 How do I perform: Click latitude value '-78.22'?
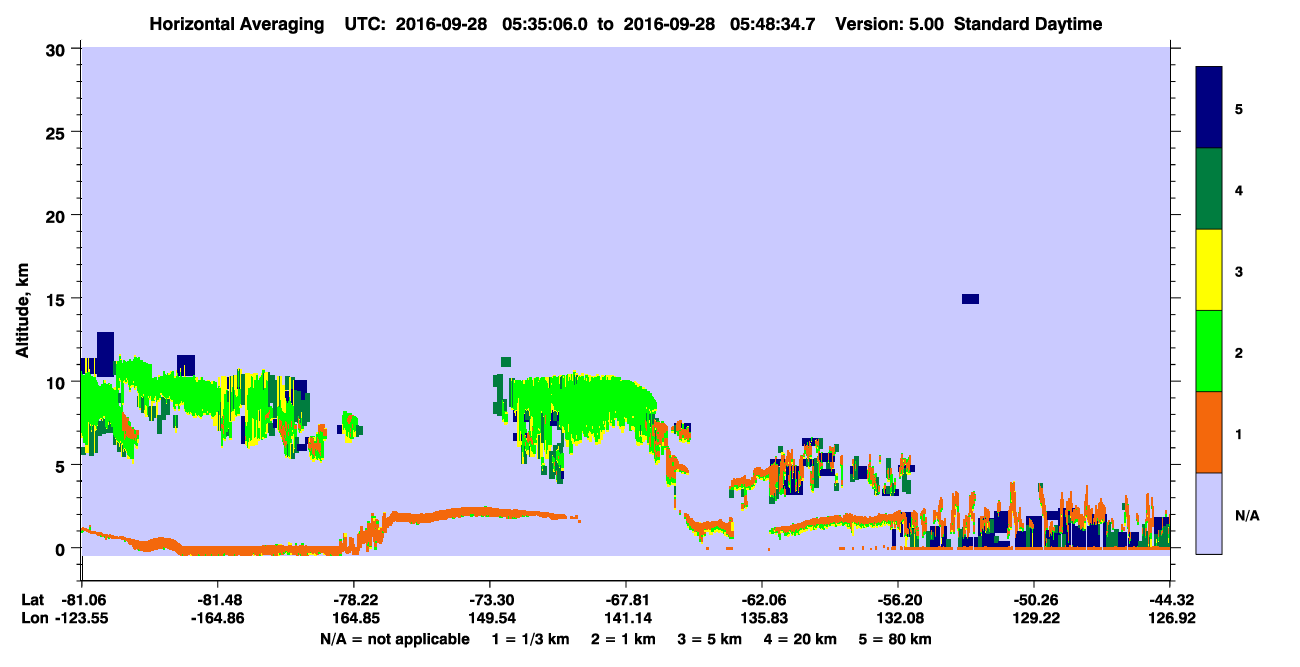tap(353, 600)
